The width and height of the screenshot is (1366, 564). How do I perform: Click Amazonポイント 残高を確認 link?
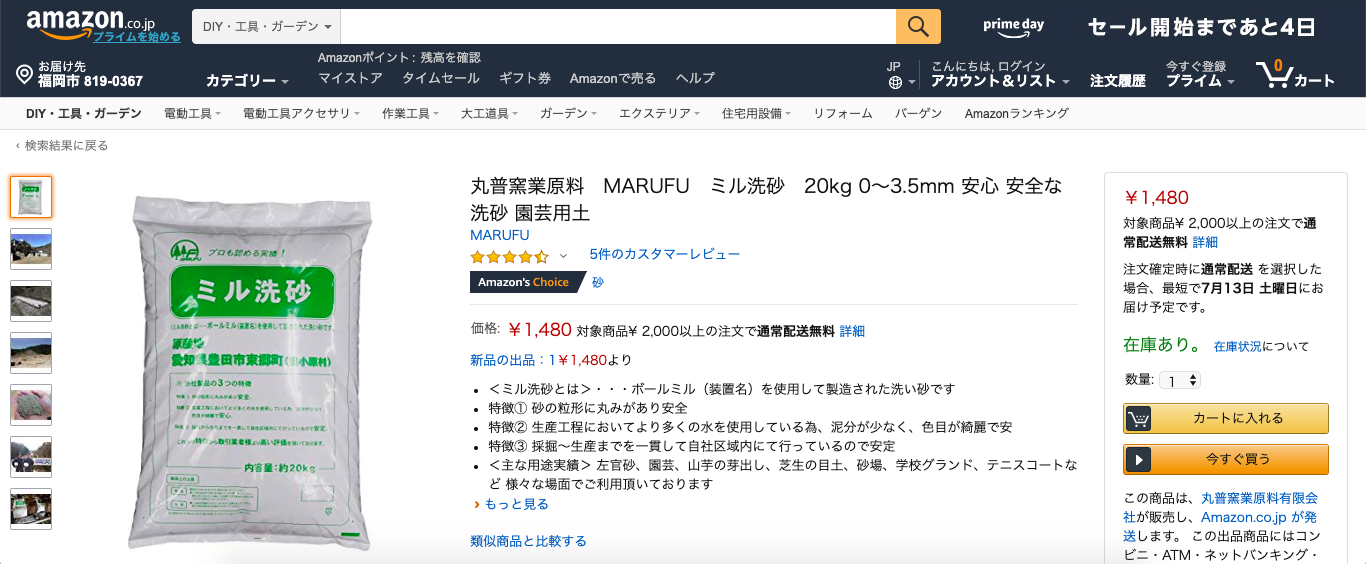399,57
